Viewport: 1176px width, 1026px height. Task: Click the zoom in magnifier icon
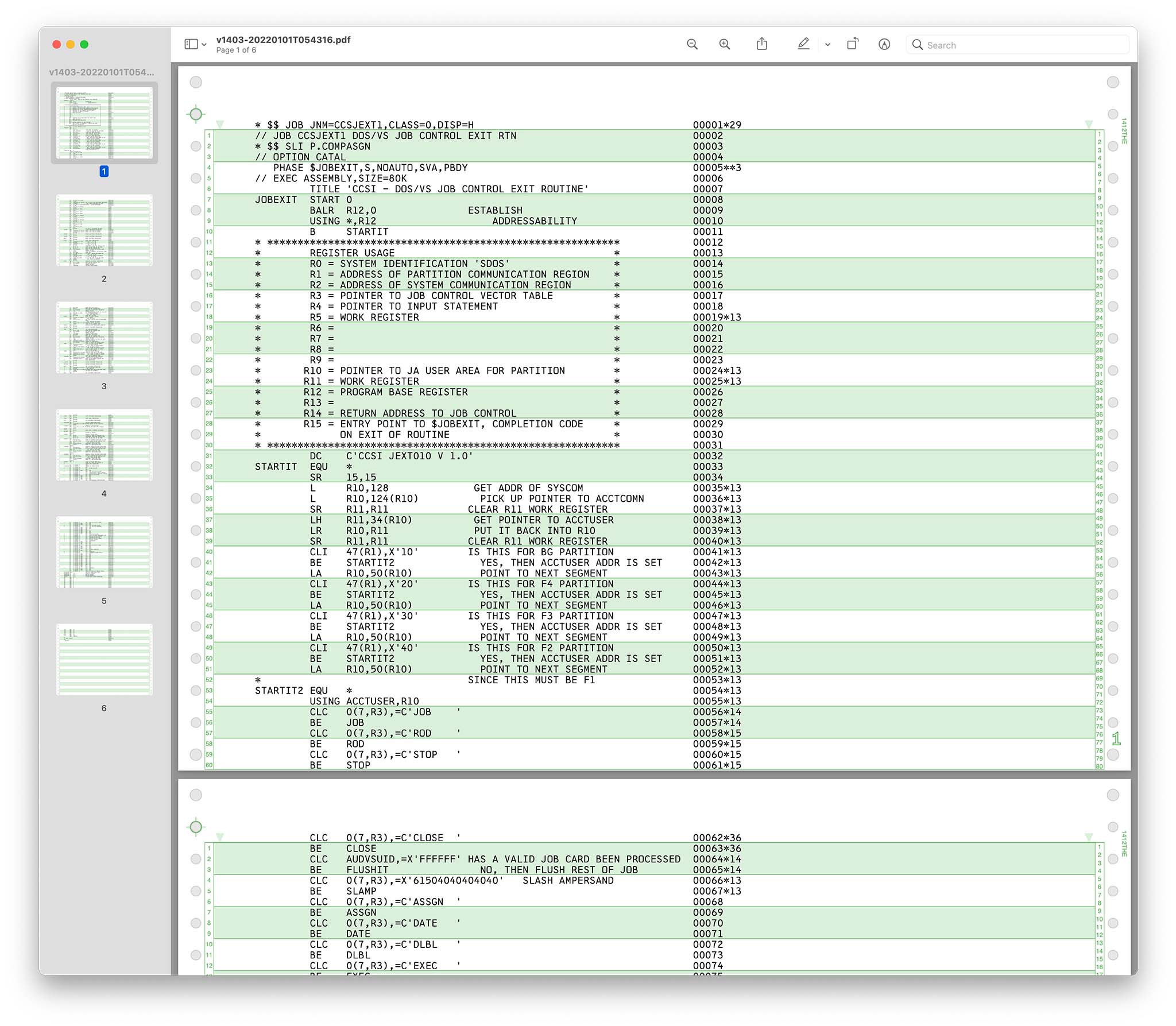[x=725, y=44]
